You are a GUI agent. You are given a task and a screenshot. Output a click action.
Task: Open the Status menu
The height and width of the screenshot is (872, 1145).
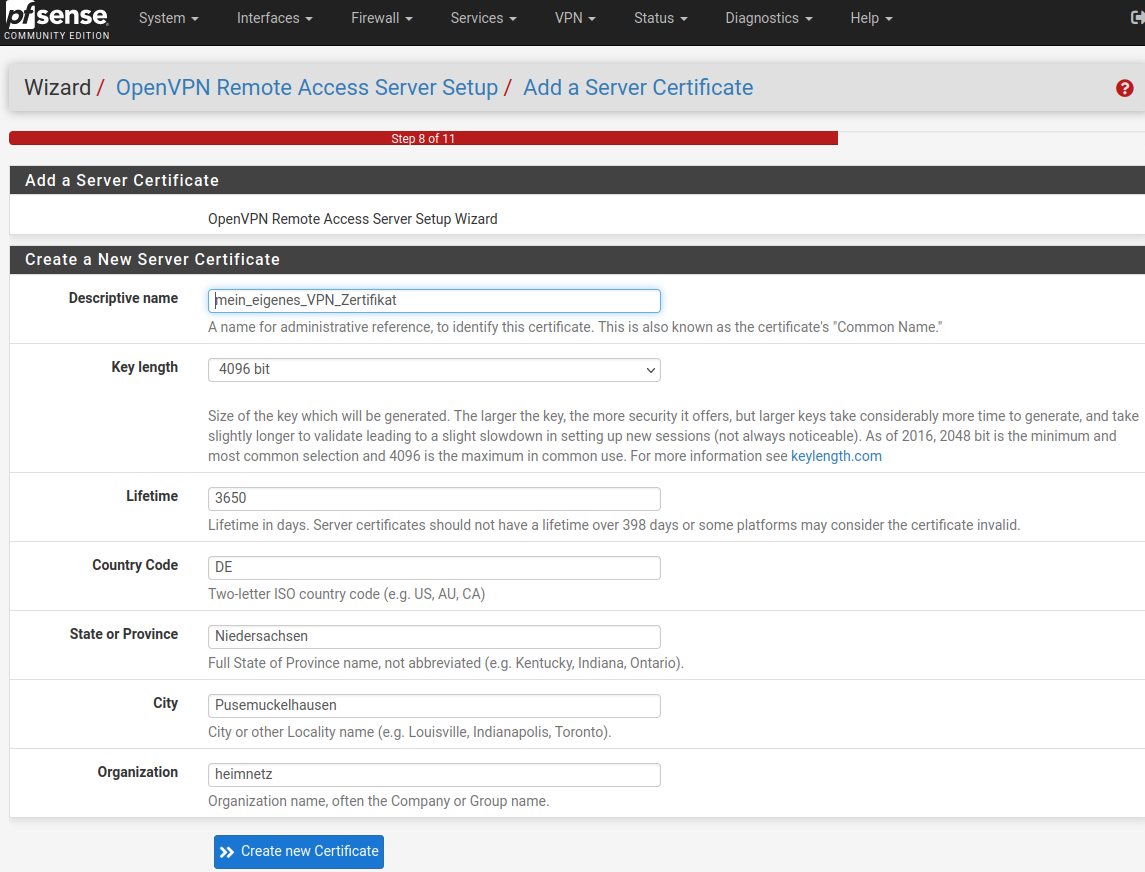pyautogui.click(x=661, y=18)
